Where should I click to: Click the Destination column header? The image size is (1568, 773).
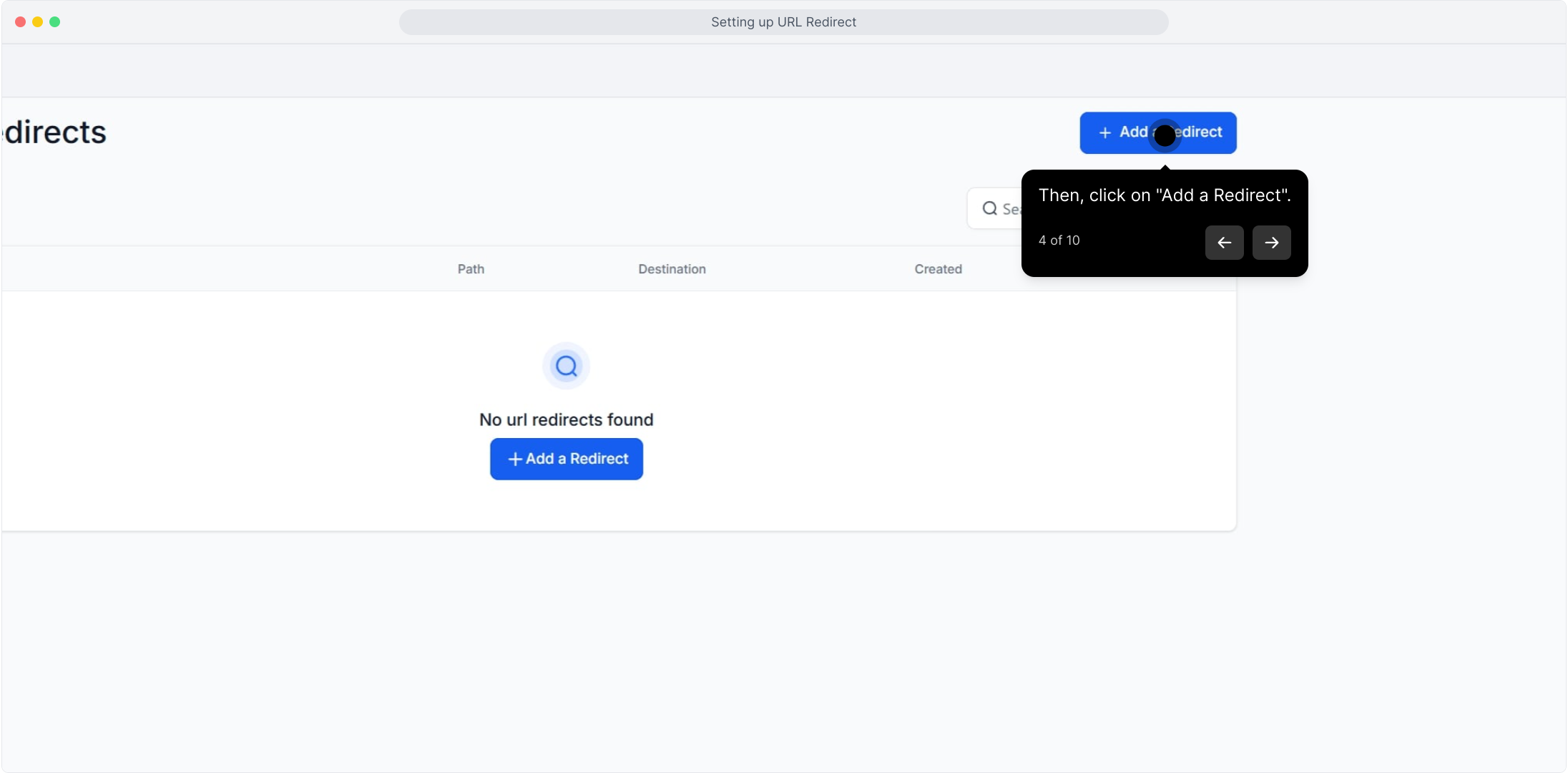pyautogui.click(x=672, y=269)
